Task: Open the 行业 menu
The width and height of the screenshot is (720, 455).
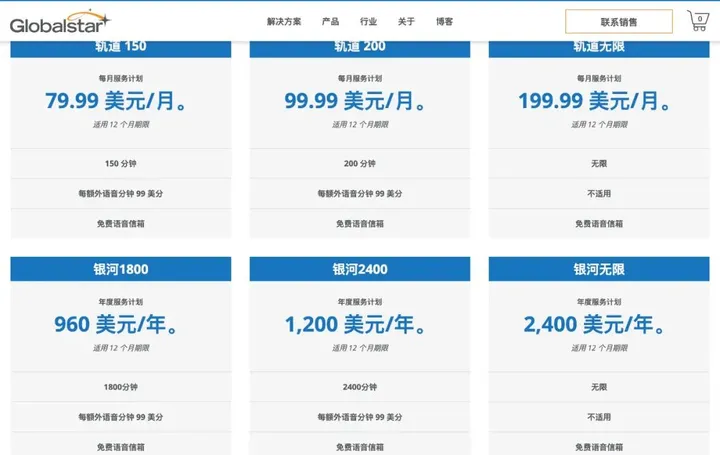Action: 368,22
